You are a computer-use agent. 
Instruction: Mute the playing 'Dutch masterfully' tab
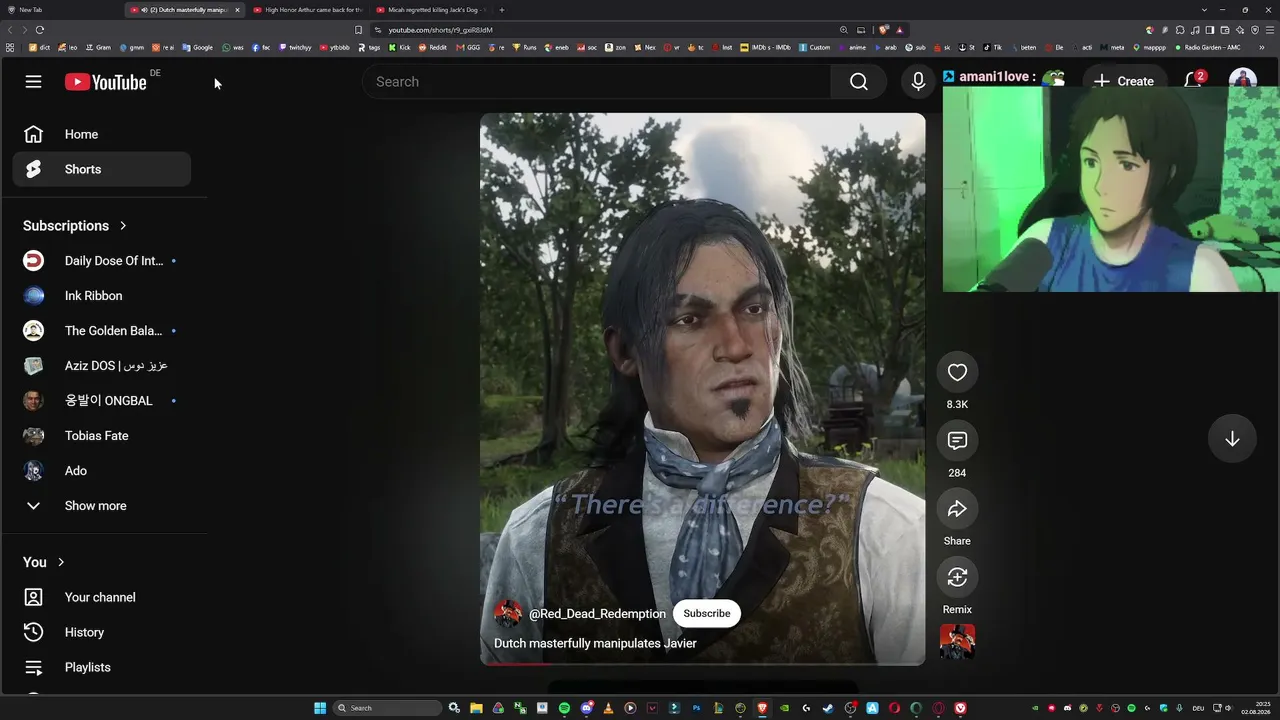pos(145,10)
